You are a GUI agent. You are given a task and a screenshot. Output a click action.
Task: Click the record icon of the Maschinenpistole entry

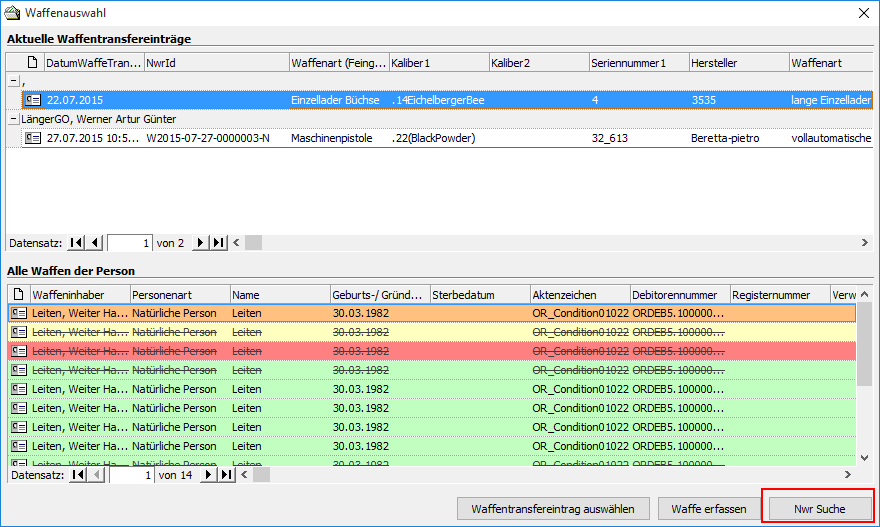pyautogui.click(x=33, y=138)
